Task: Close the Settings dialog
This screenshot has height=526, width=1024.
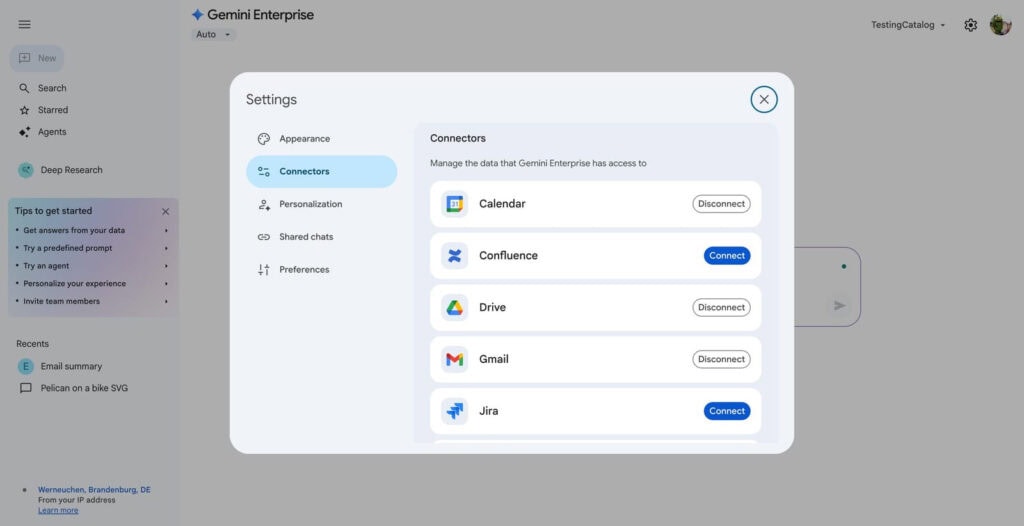Action: click(x=764, y=99)
